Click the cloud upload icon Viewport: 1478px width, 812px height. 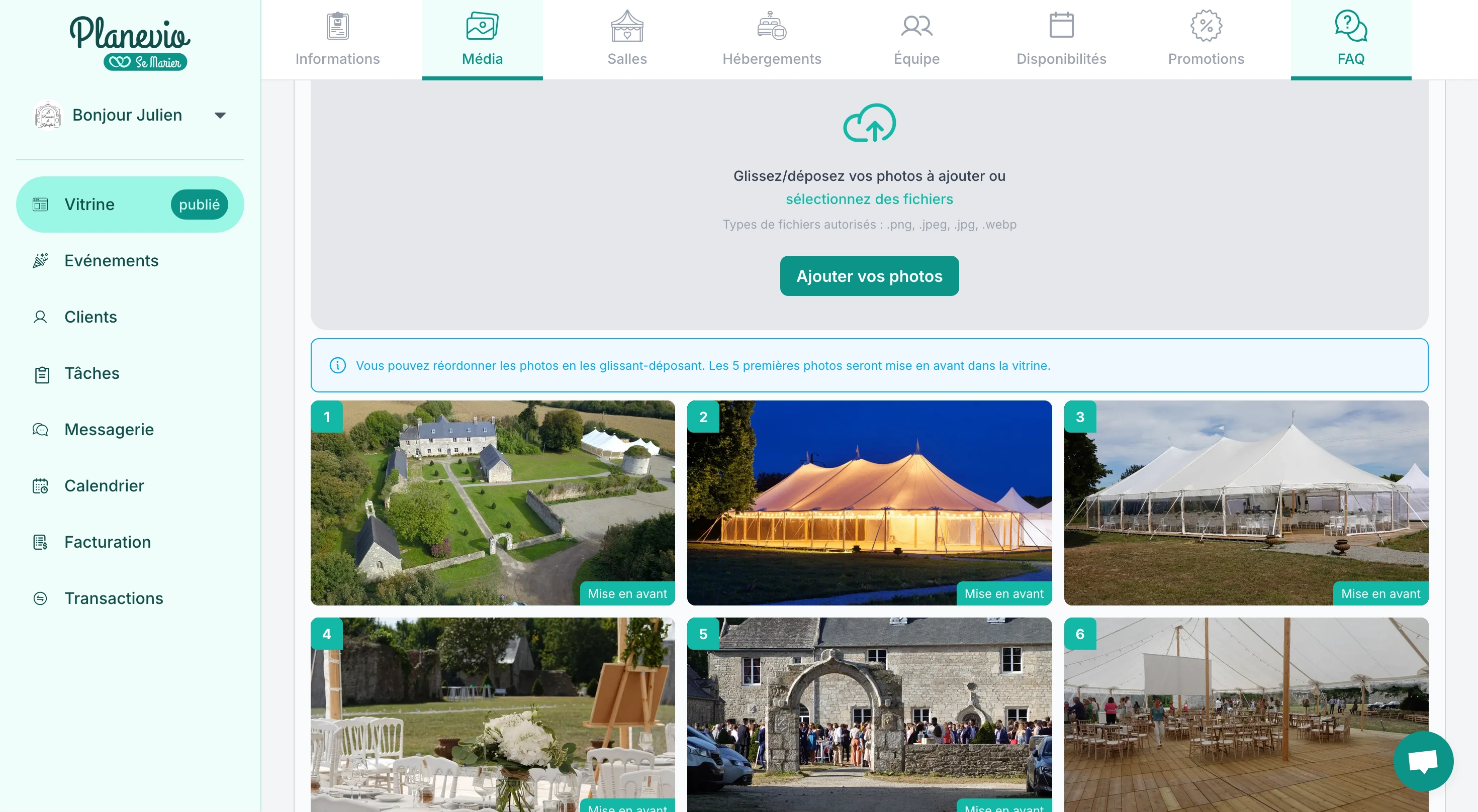(869, 123)
